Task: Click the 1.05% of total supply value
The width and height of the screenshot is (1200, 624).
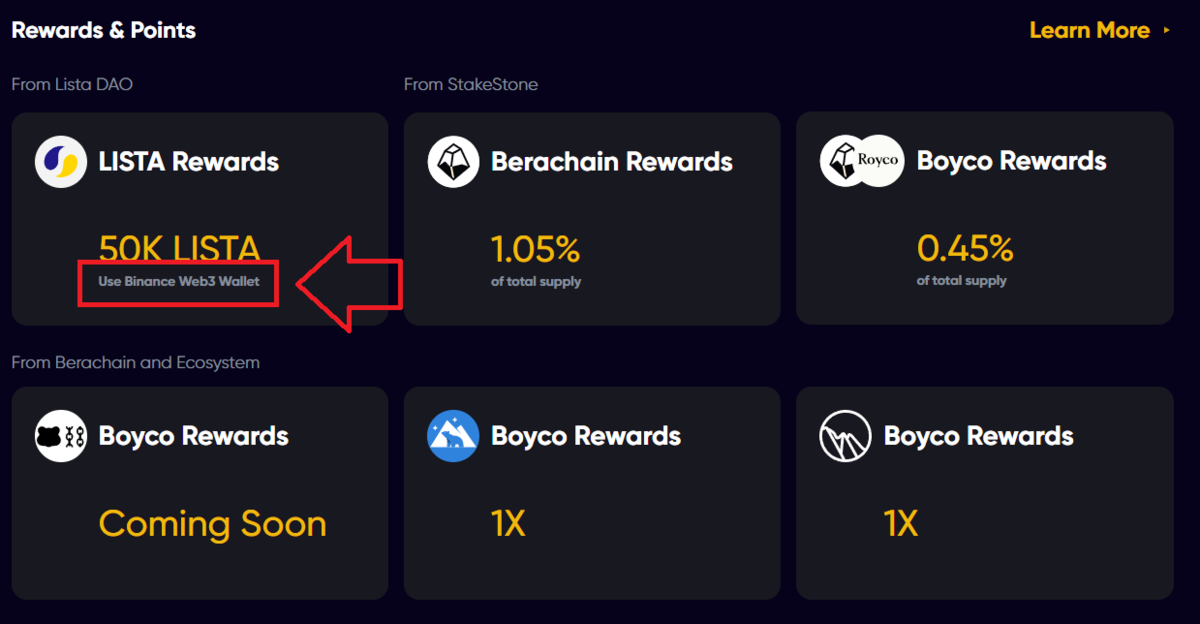Action: point(535,248)
